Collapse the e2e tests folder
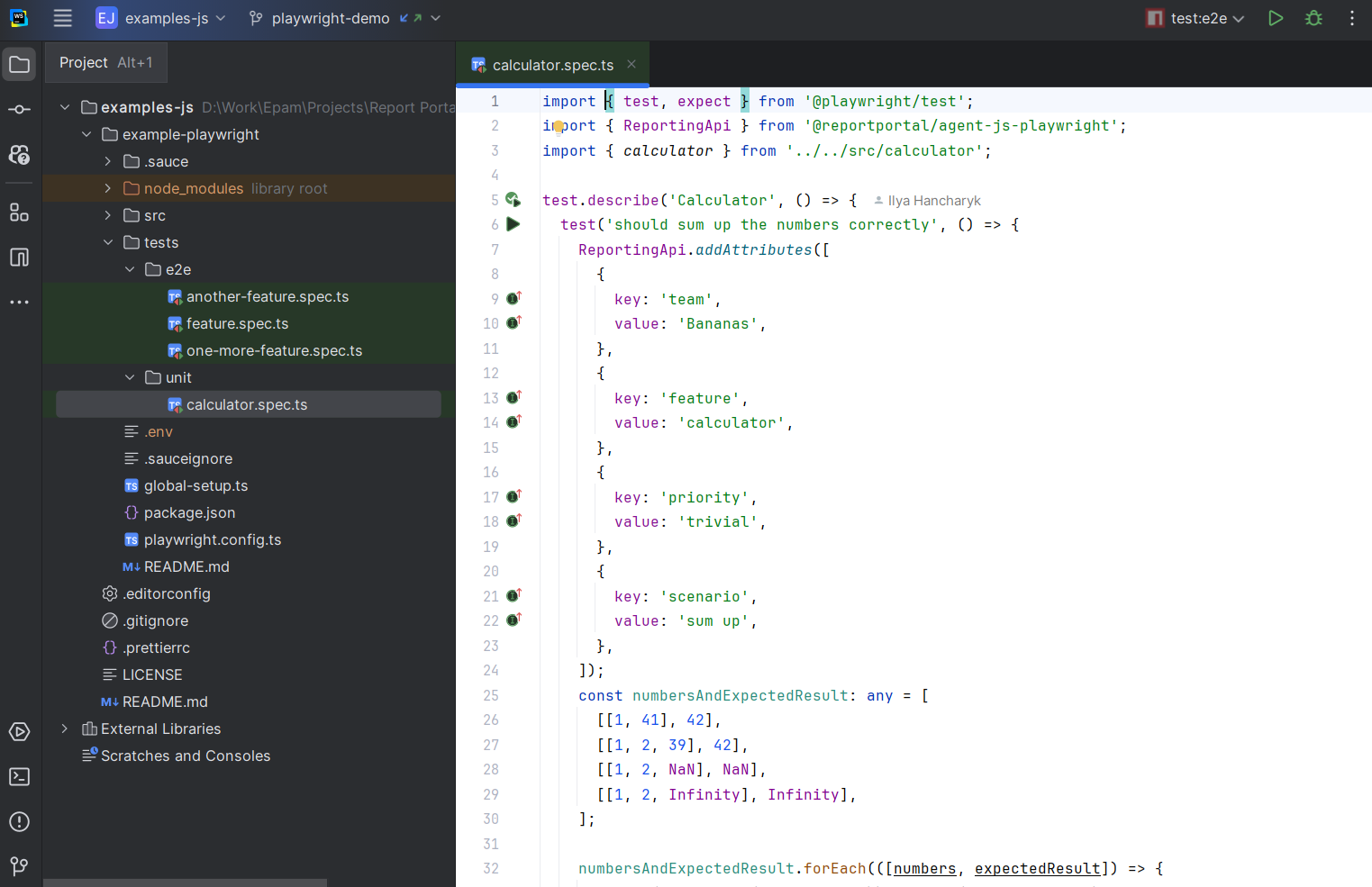Viewport: 1372px width, 887px height. [x=129, y=268]
